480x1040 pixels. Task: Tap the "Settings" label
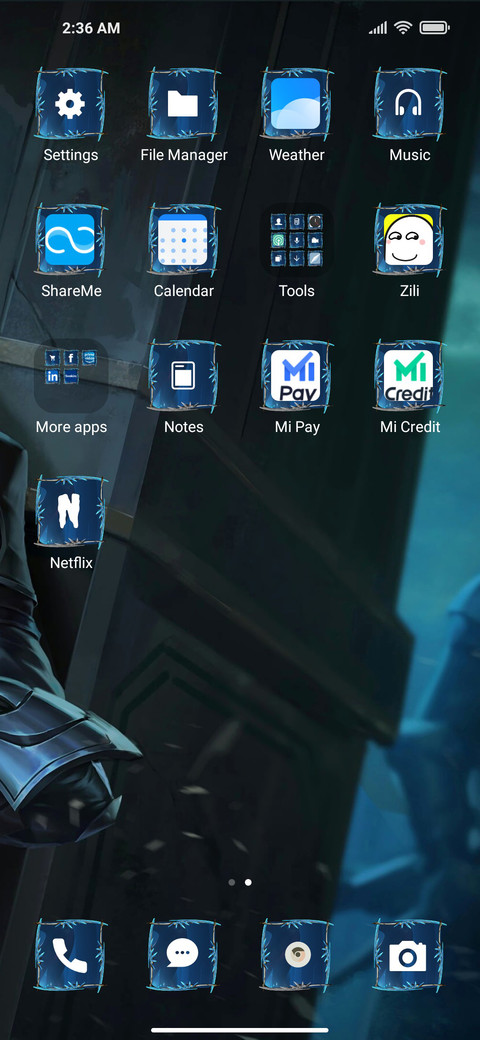(x=70, y=155)
